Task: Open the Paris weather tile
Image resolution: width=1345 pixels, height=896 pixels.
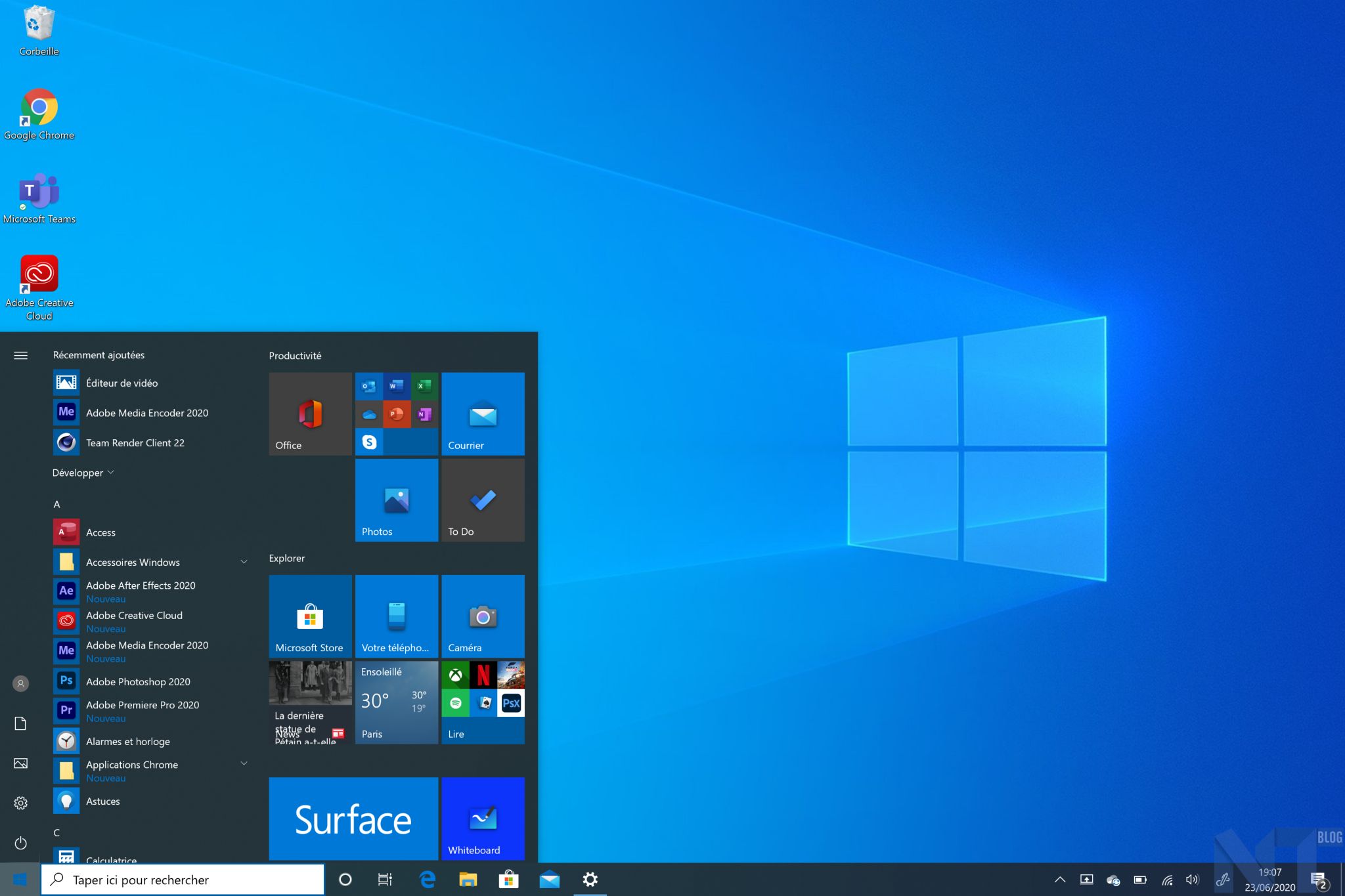Action: tap(396, 702)
